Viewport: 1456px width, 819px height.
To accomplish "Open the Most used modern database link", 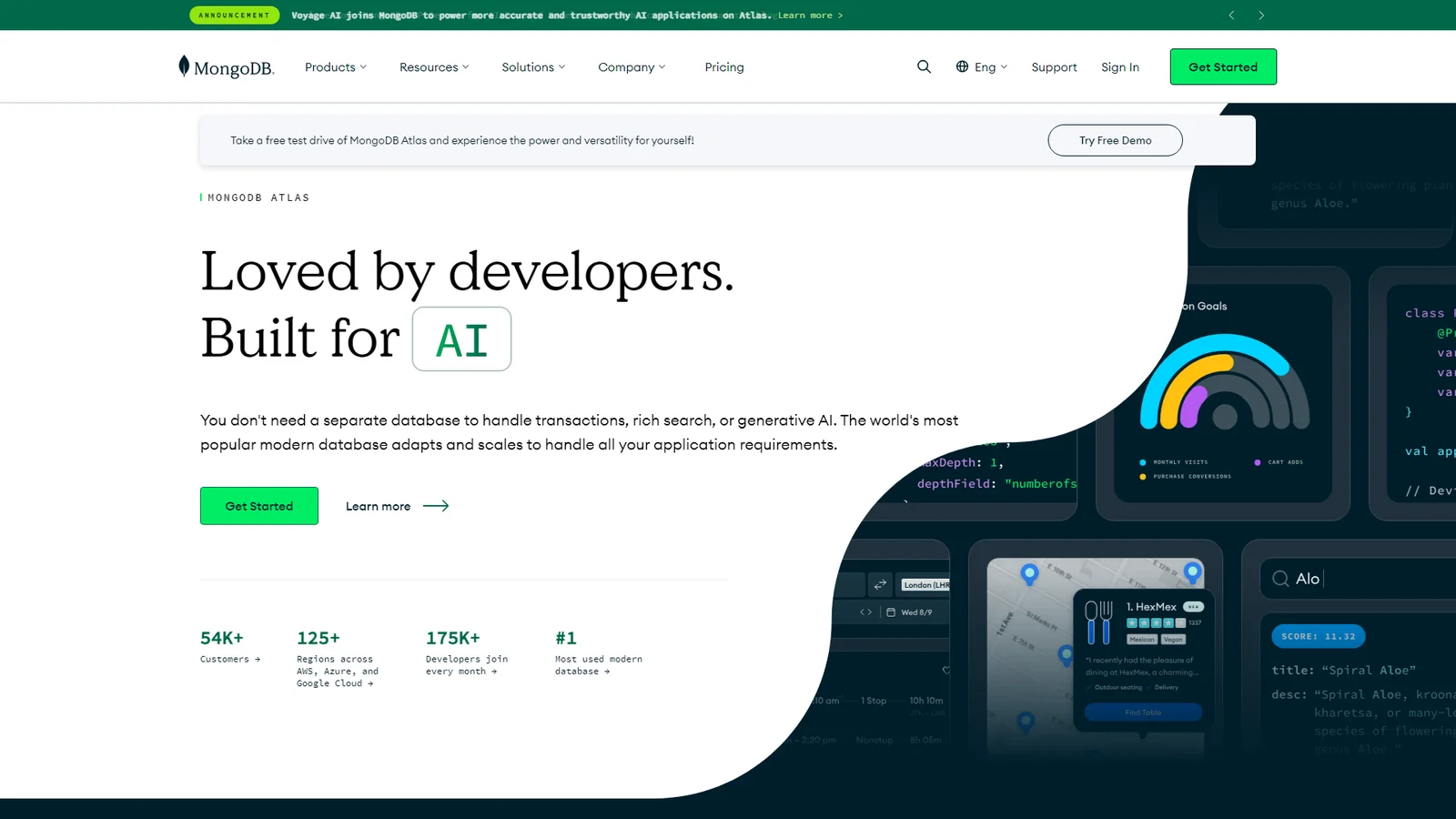I will point(599,652).
